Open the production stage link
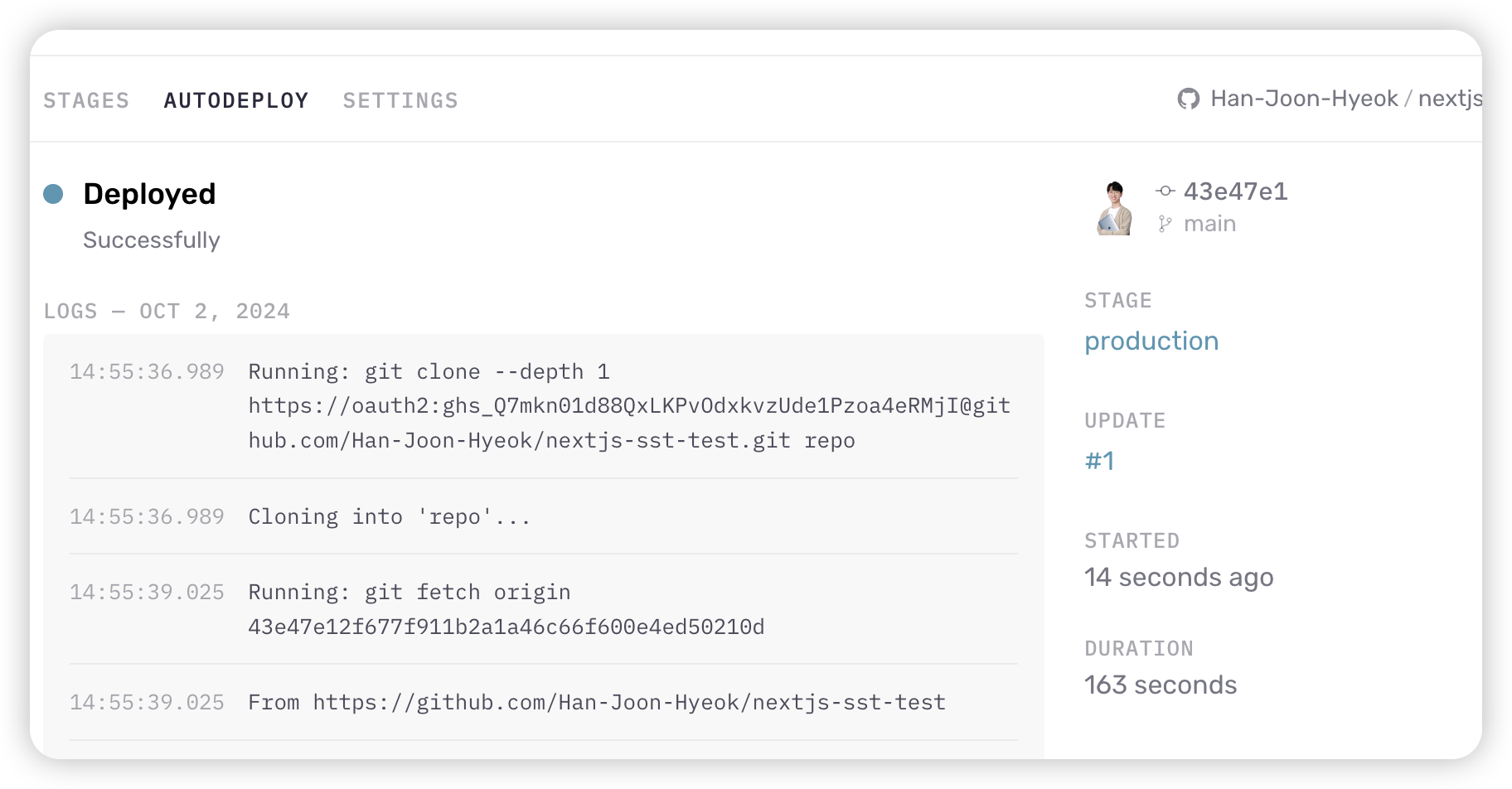Viewport: 1512px width, 789px height. [1151, 341]
